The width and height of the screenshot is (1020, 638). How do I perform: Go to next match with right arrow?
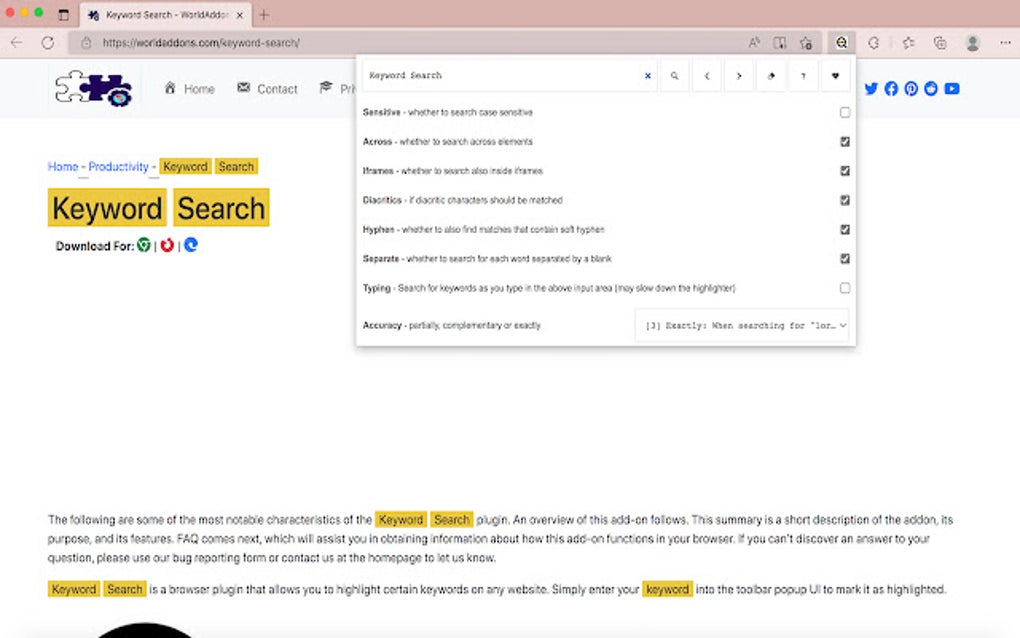coord(739,75)
